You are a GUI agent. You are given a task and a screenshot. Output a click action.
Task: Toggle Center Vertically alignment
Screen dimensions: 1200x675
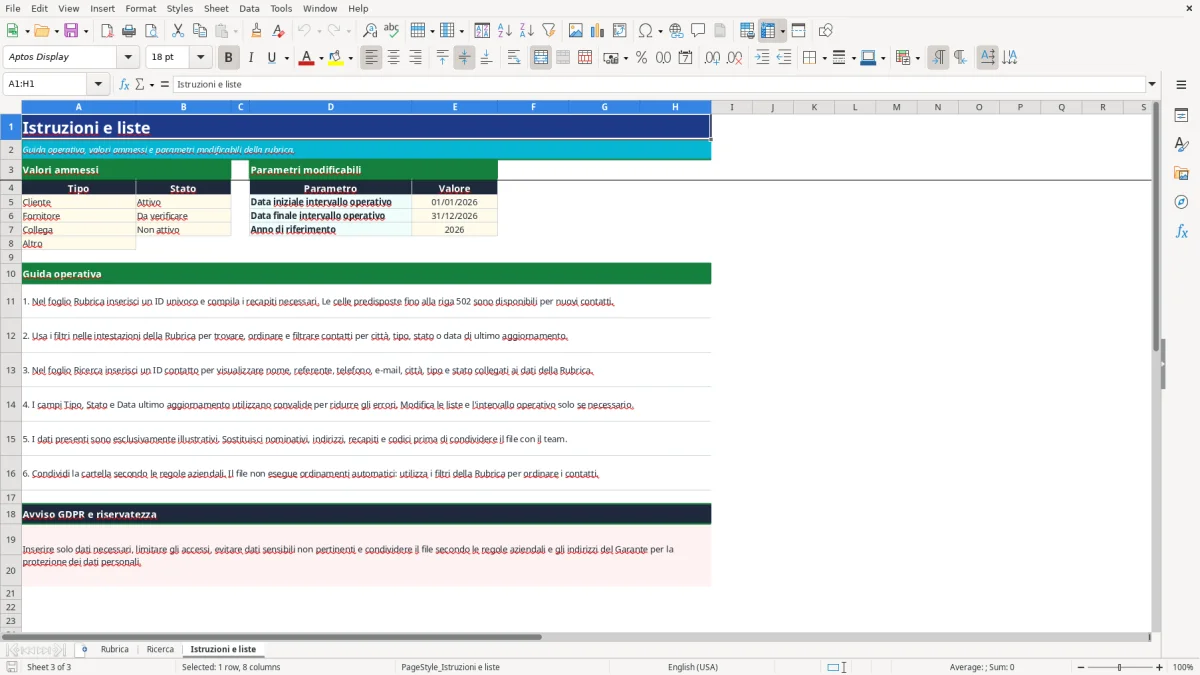point(464,58)
